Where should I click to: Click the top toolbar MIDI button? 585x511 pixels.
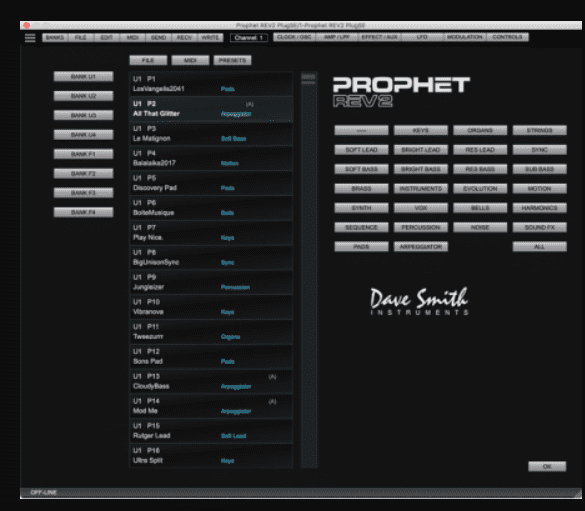(x=132, y=38)
